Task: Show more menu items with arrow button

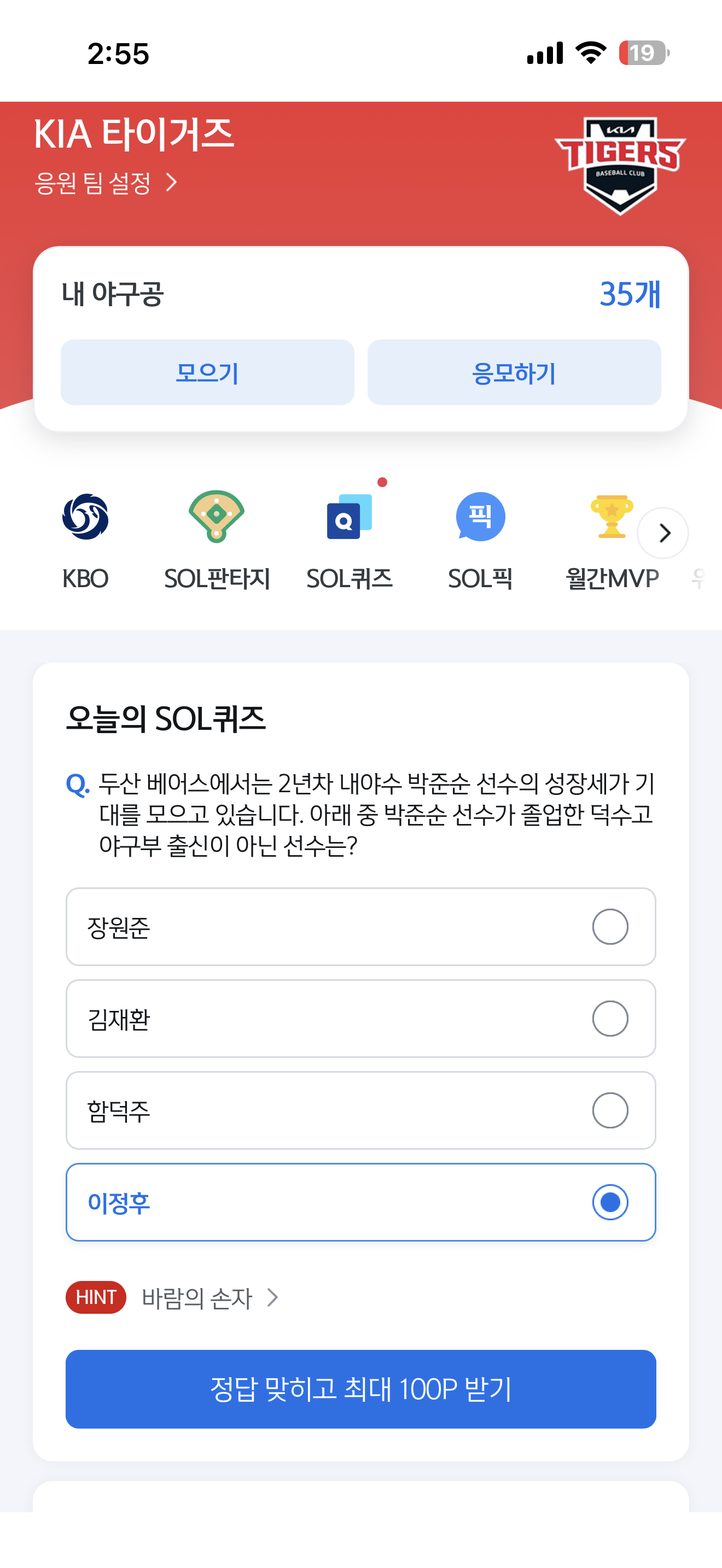Action: tap(663, 533)
